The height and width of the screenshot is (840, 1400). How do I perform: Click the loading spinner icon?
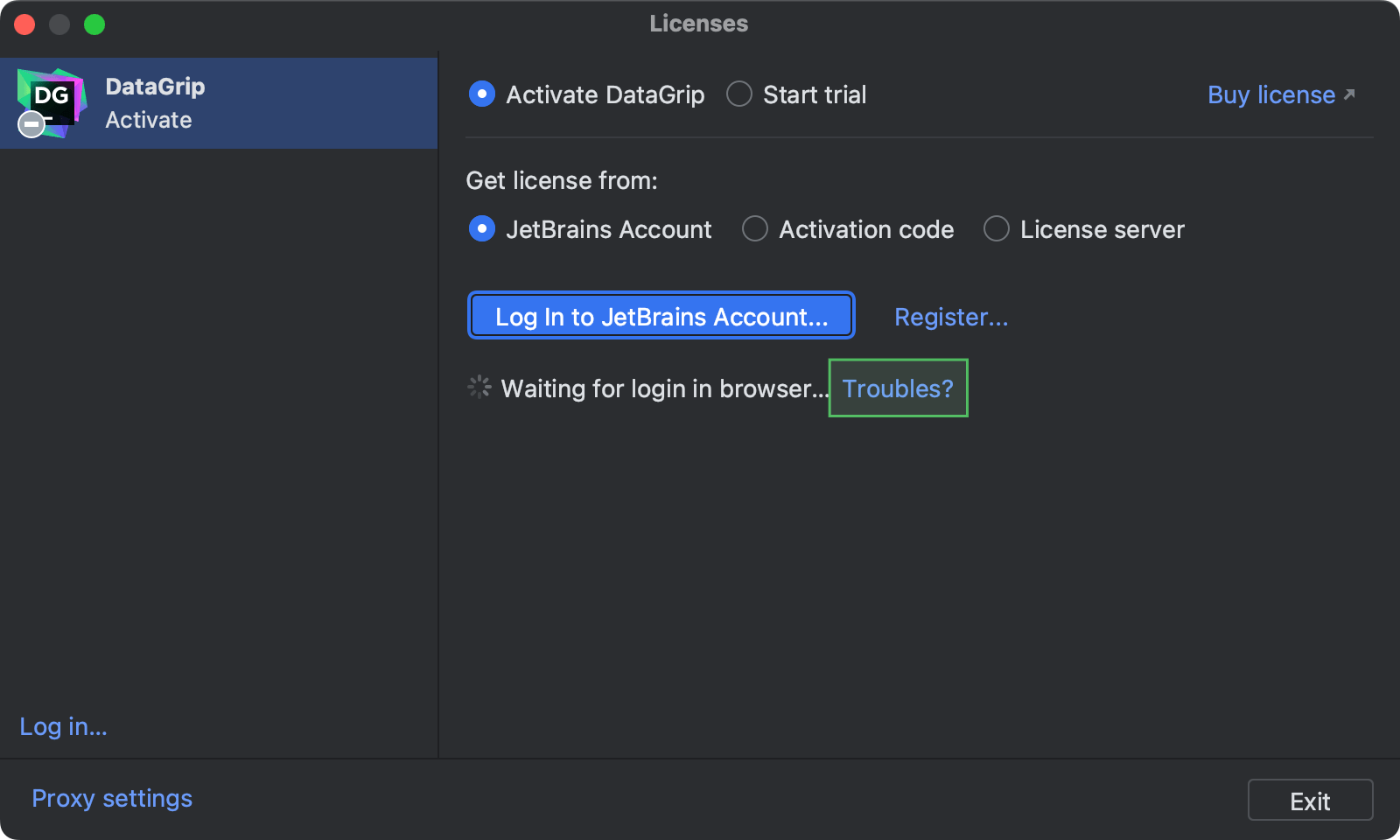point(479,387)
